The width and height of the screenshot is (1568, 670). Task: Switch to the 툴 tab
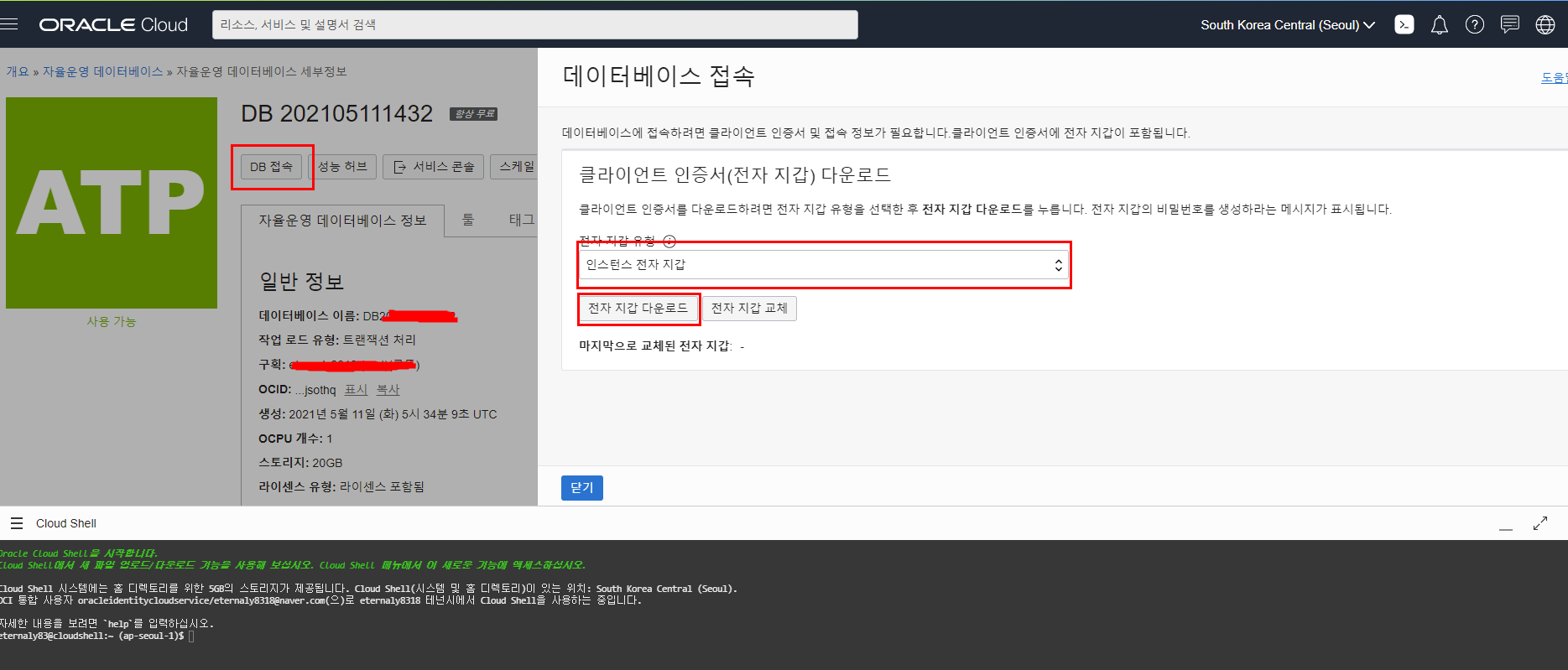pyautogui.click(x=468, y=220)
